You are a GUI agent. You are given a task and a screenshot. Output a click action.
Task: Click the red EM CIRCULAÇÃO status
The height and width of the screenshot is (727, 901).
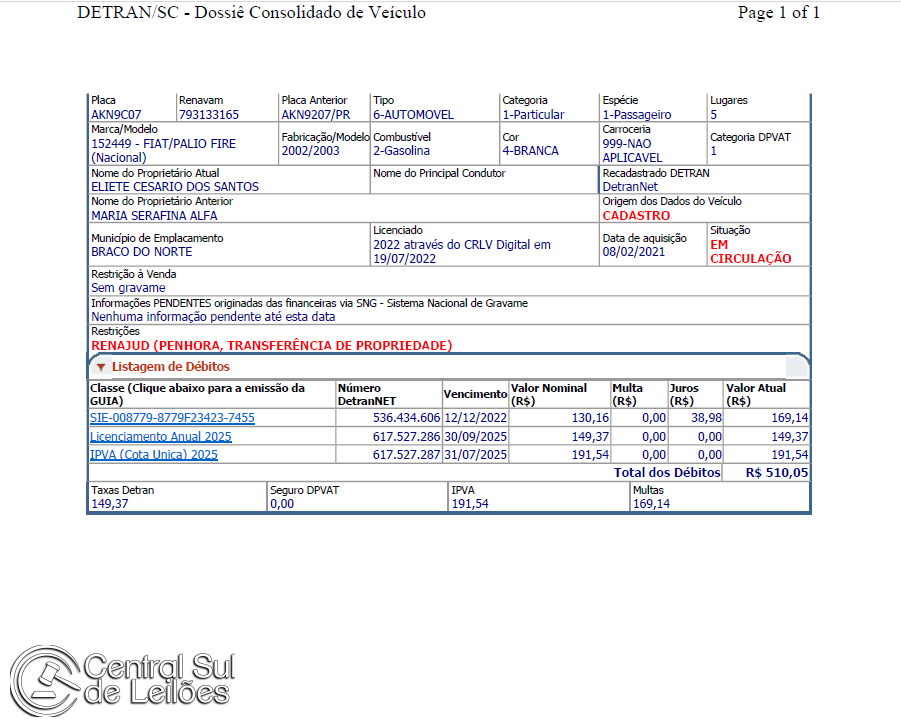coord(750,252)
